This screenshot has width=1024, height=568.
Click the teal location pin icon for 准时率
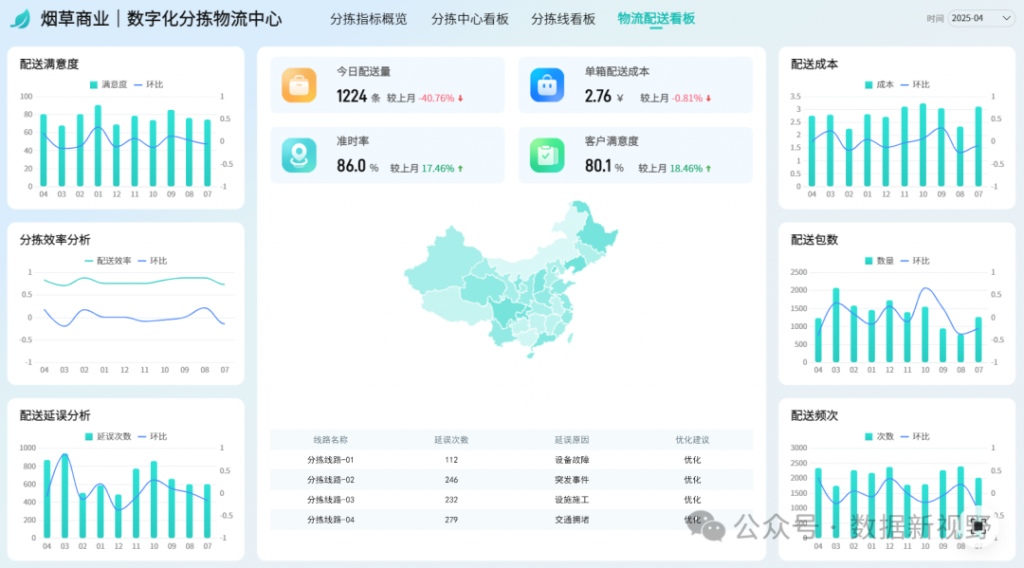click(299, 155)
